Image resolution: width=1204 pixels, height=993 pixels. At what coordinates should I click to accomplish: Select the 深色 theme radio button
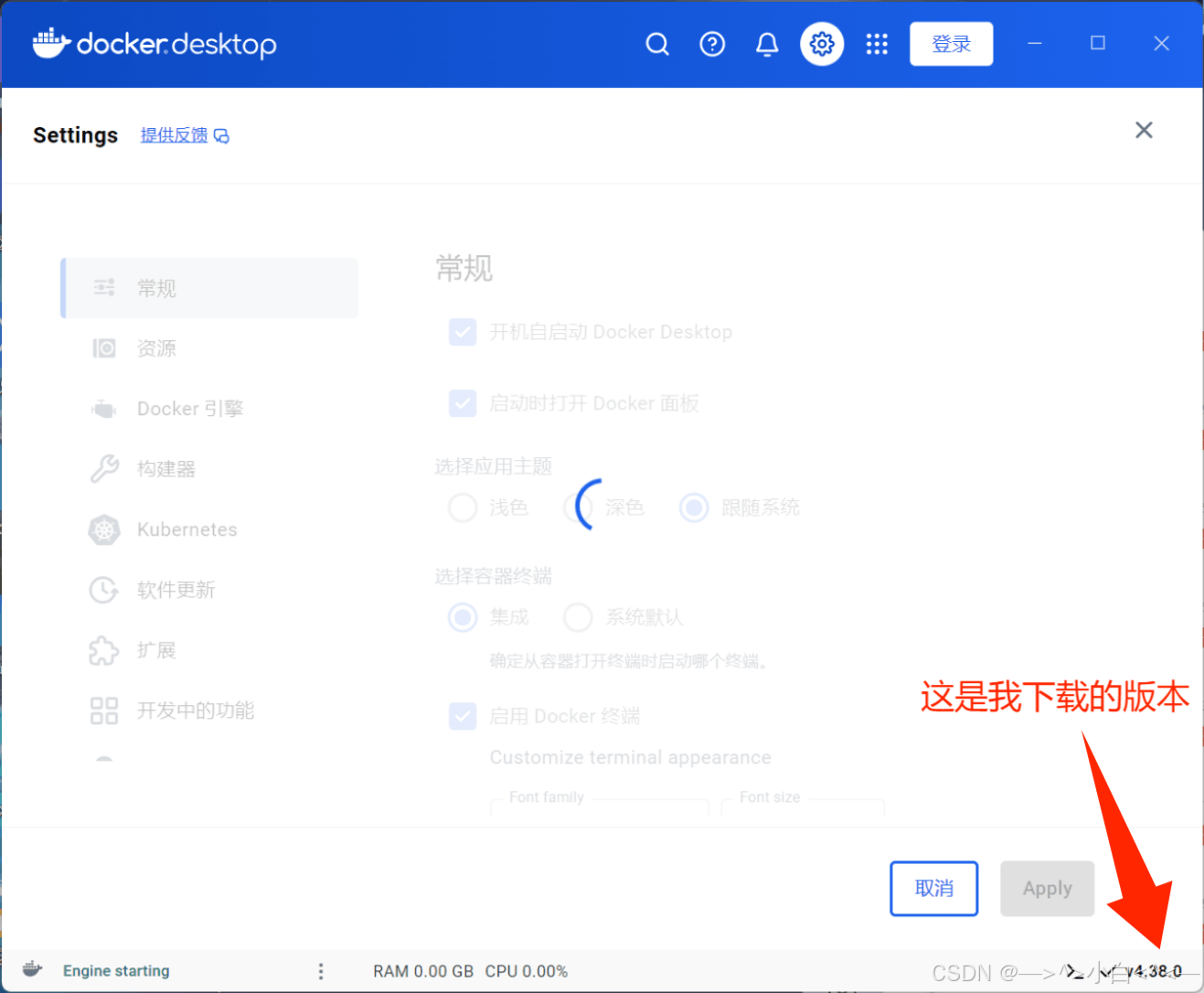coord(578,507)
